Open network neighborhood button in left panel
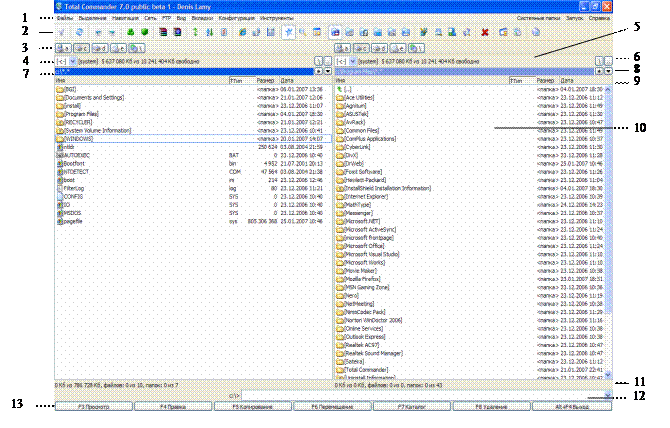Image resolution: width=670 pixels, height=428 pixels. point(136,48)
